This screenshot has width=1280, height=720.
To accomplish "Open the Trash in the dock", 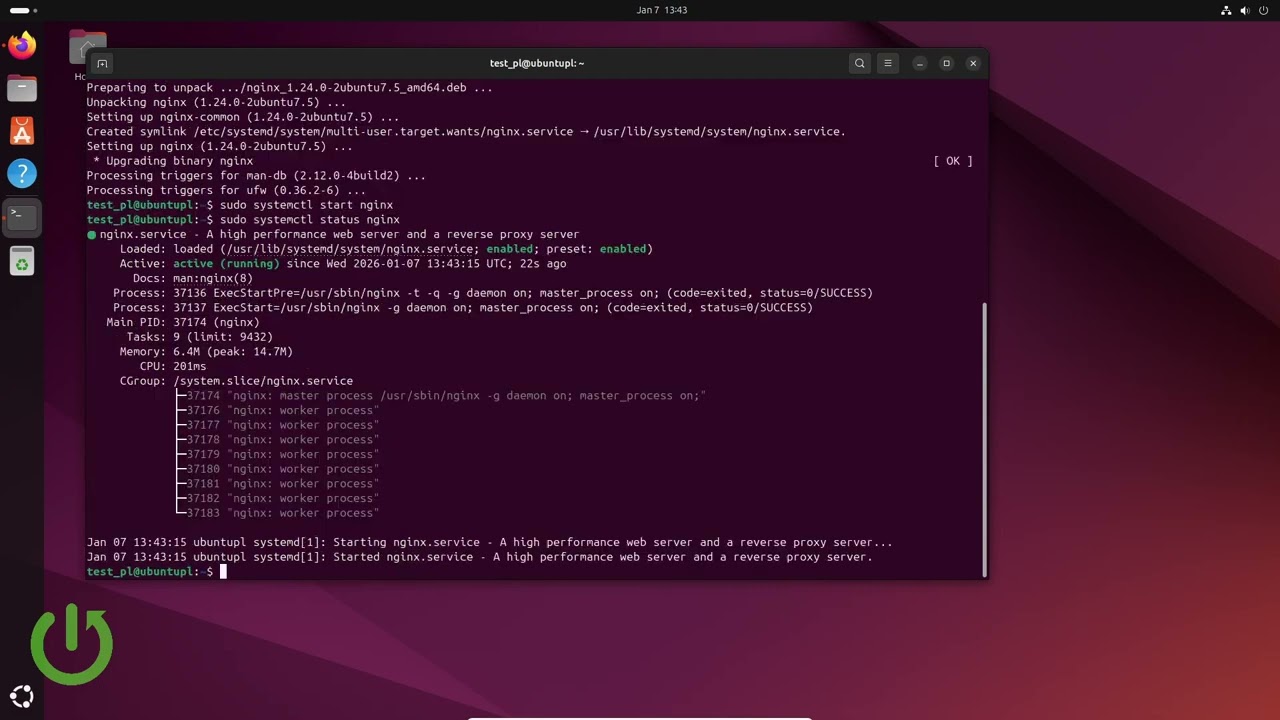I will tap(22, 261).
